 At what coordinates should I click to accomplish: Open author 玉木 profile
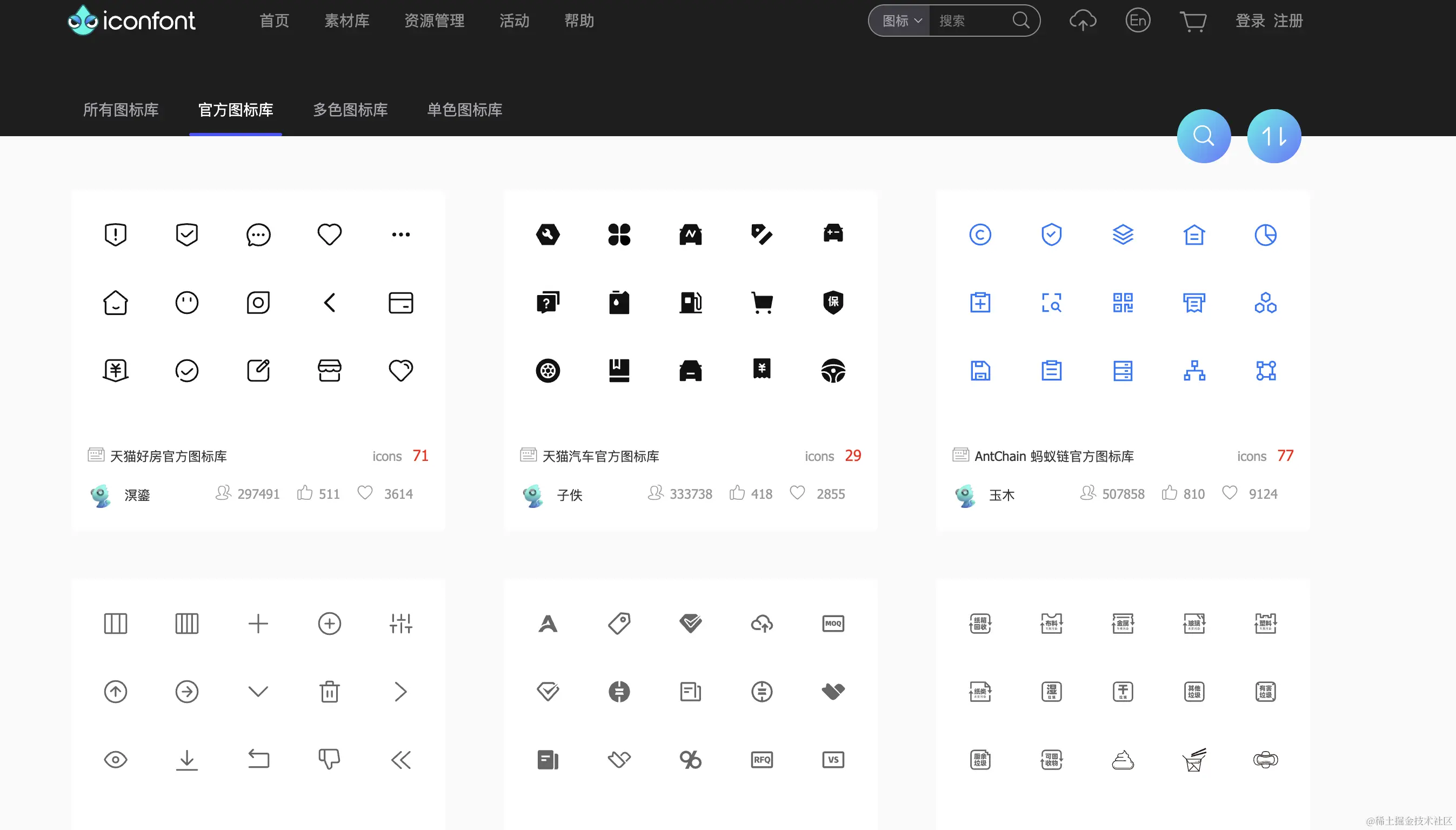tap(1001, 495)
